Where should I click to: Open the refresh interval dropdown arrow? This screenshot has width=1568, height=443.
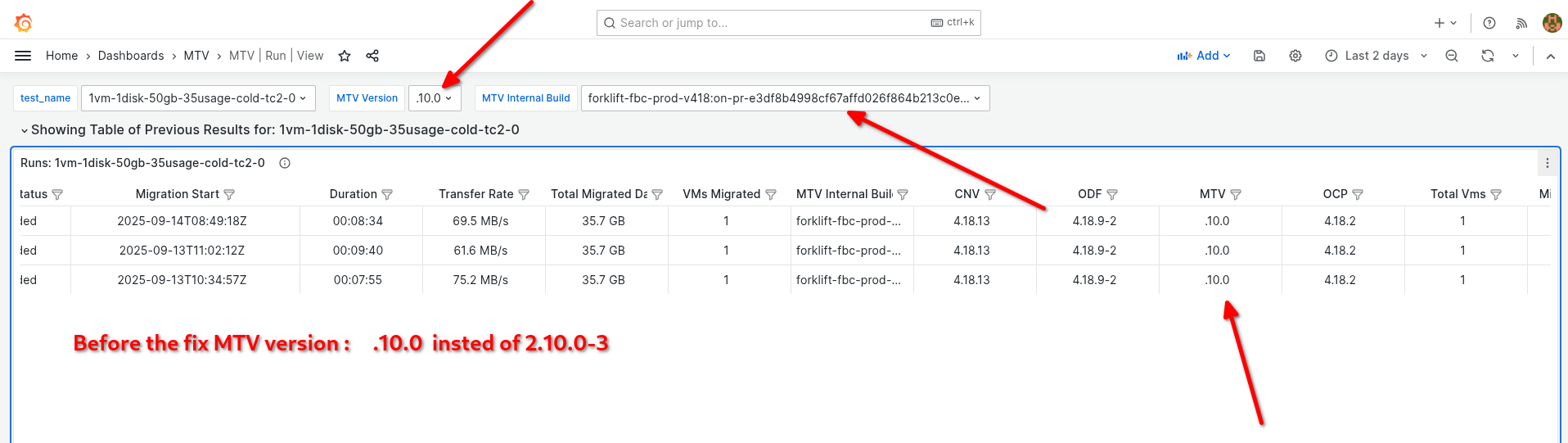tap(1516, 56)
